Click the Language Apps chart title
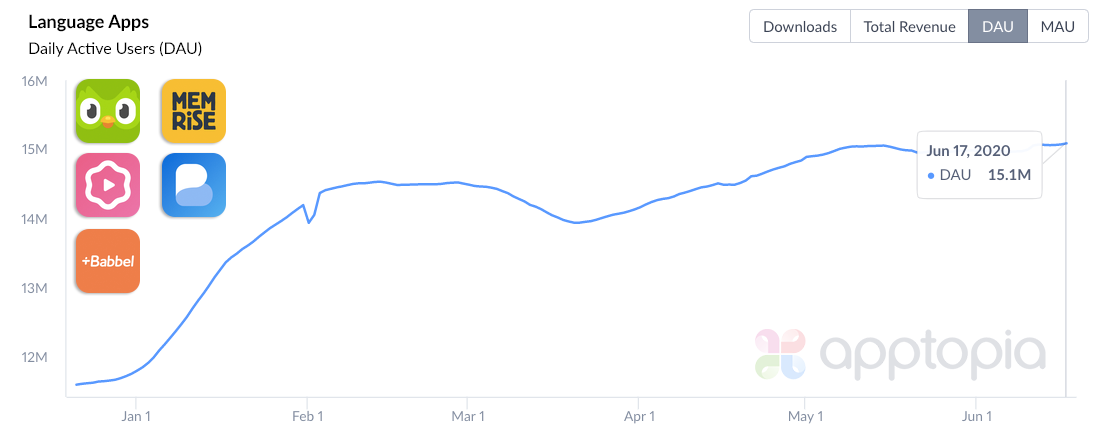 (x=89, y=22)
